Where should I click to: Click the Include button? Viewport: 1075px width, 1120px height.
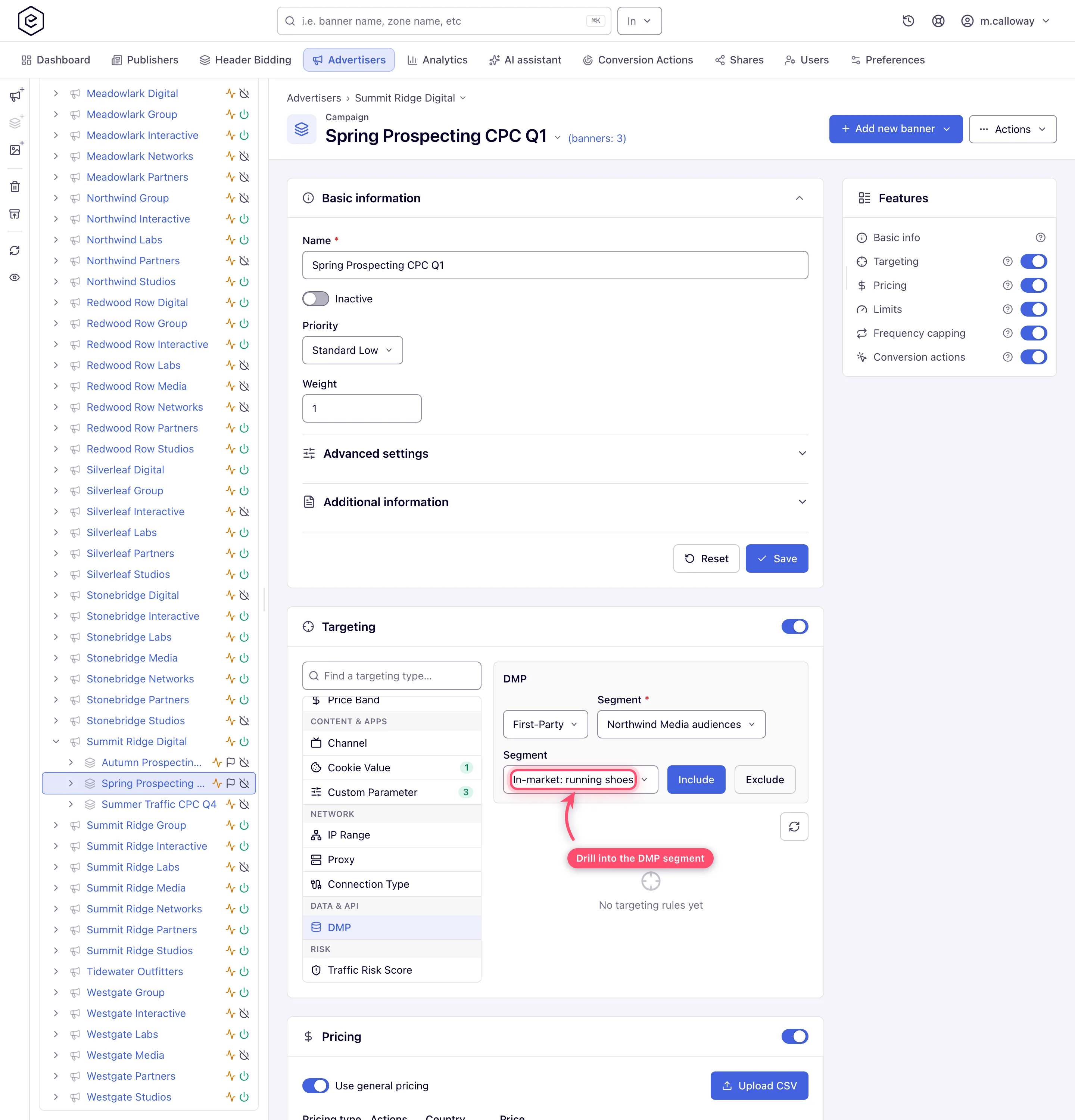696,780
